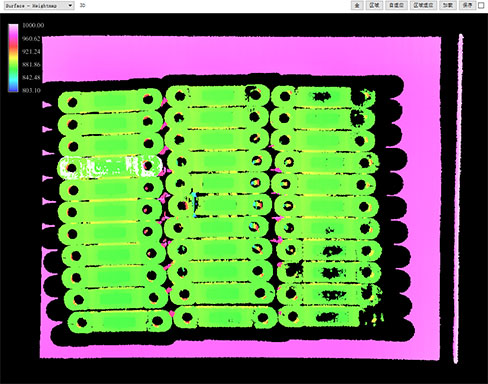Click the 区域 region toolbar button

[374, 5]
